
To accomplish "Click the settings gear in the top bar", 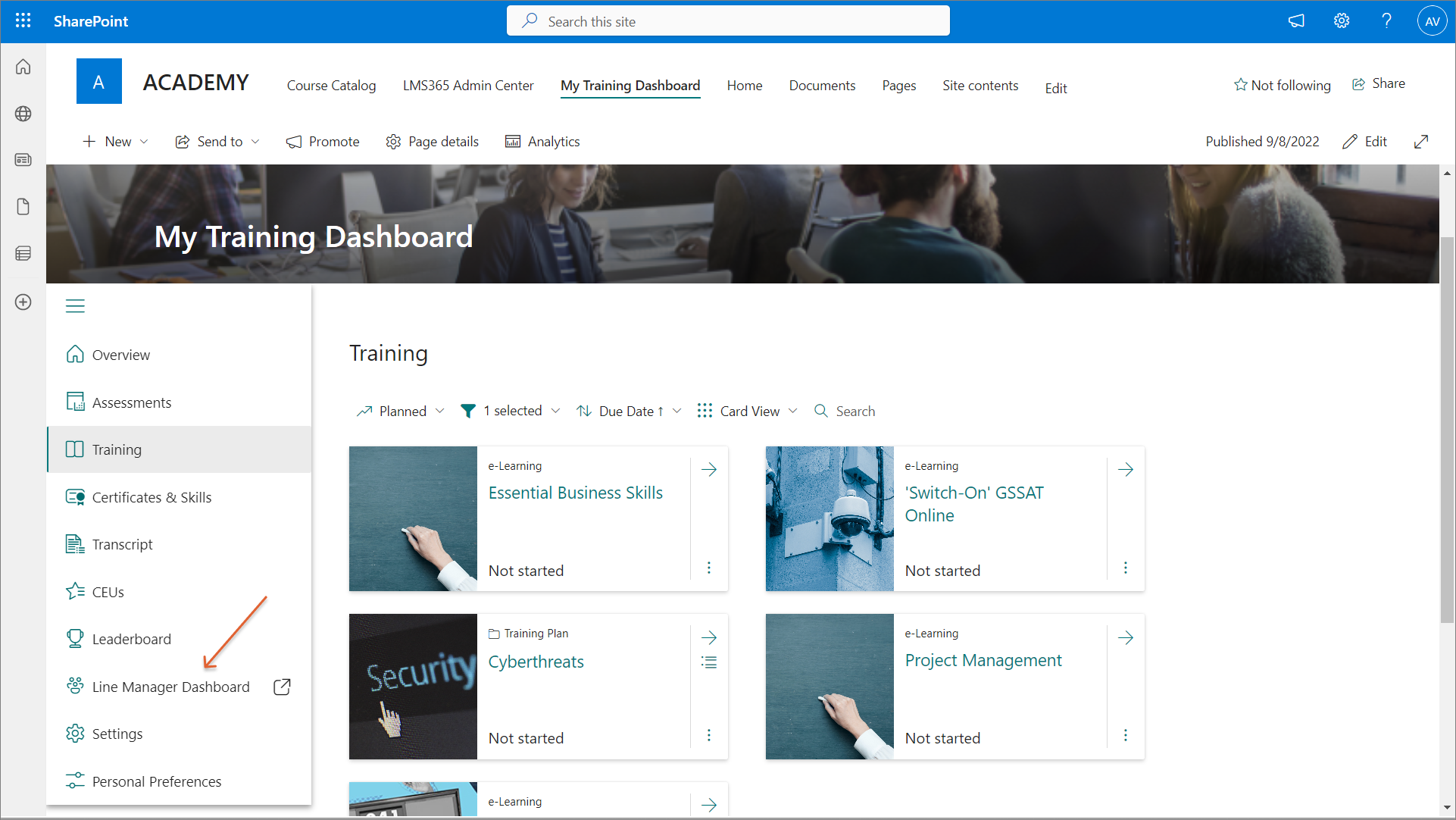I will (1341, 20).
